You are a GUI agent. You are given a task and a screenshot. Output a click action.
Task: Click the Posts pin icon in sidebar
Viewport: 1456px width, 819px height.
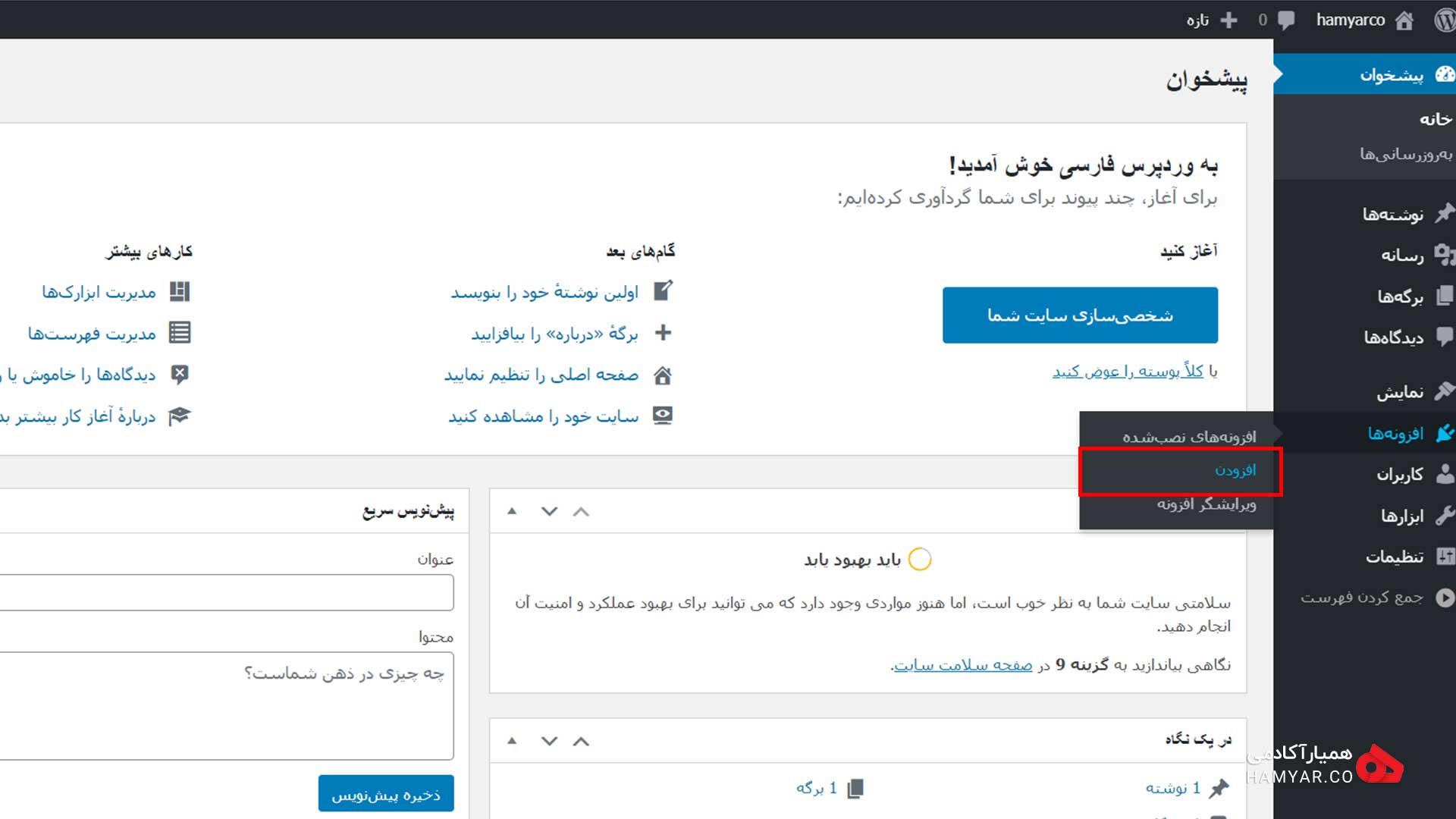click(1445, 213)
